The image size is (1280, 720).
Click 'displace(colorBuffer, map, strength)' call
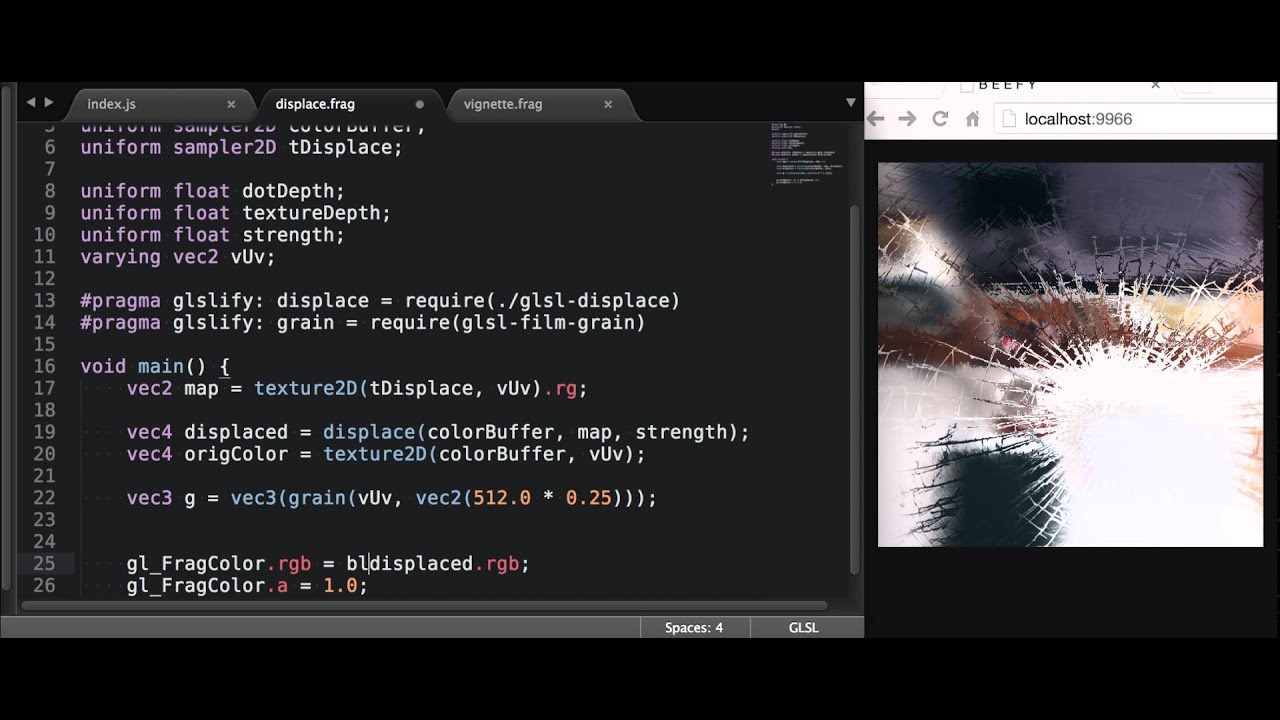pyautogui.click(x=530, y=432)
